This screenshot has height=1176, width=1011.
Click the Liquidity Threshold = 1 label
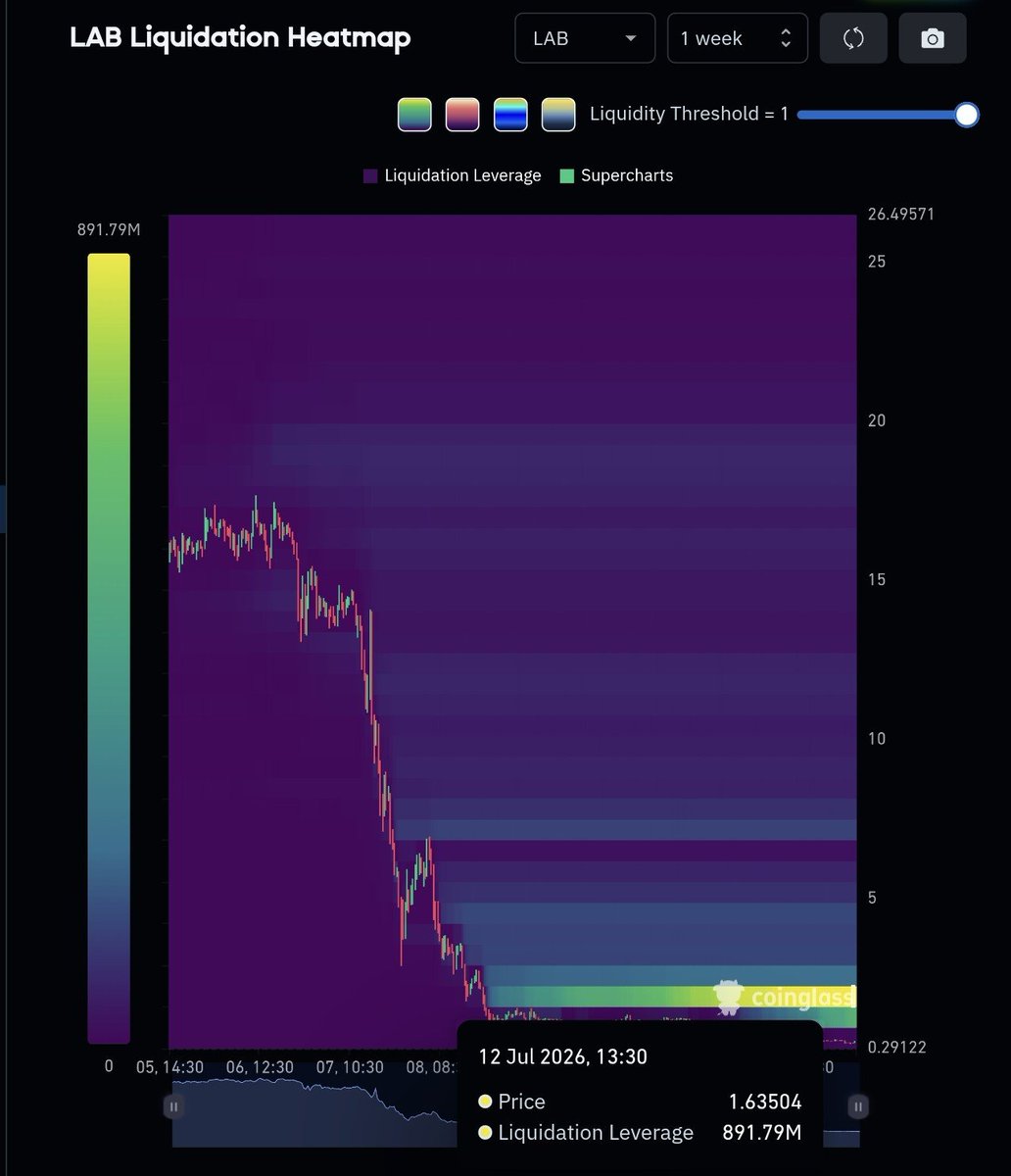(689, 114)
